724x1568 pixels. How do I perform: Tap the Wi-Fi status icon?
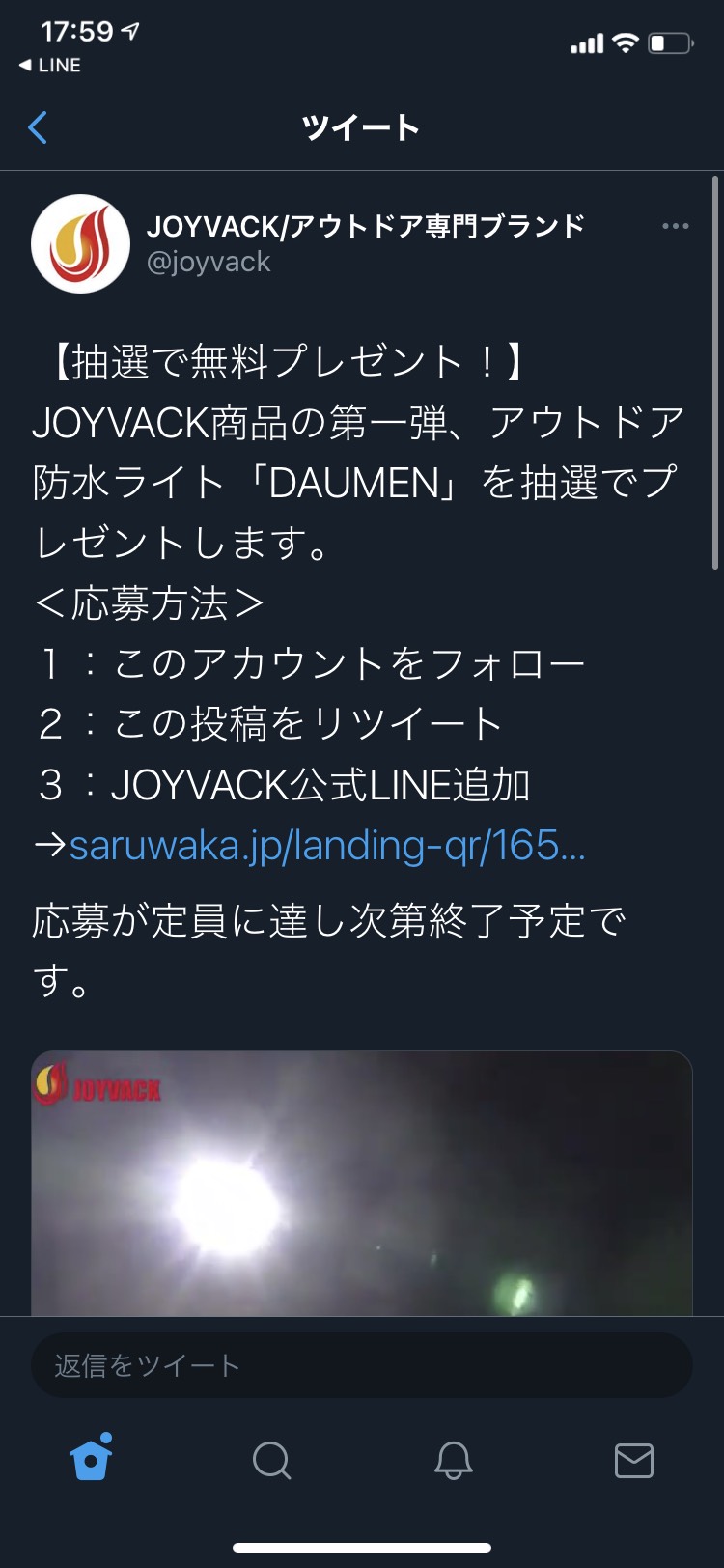626,43
